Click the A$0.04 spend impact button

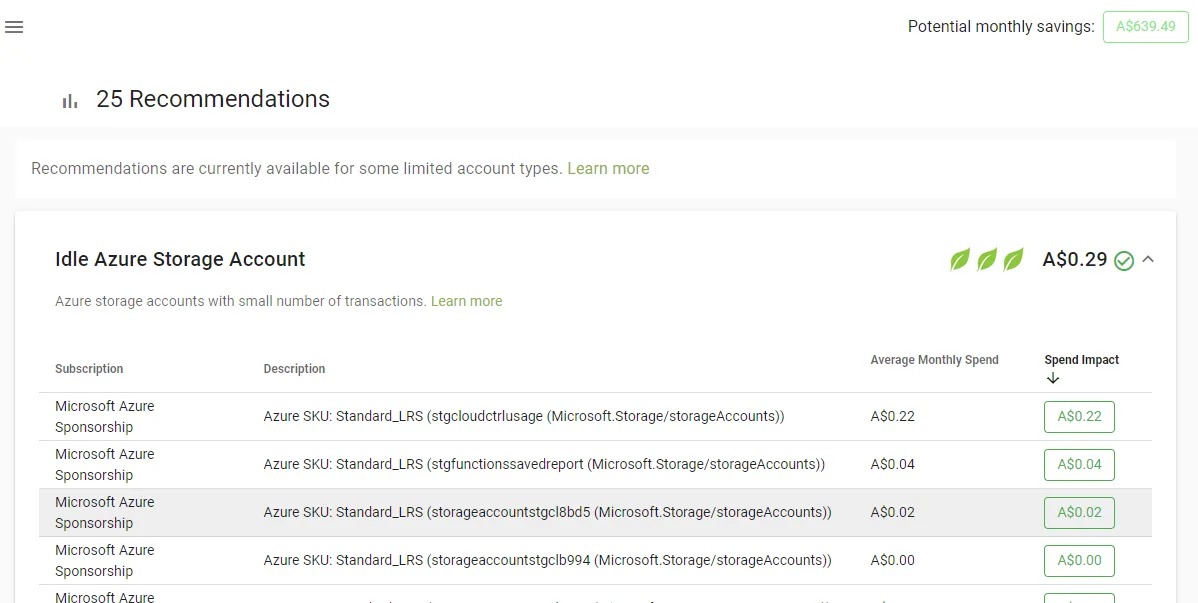coord(1079,465)
